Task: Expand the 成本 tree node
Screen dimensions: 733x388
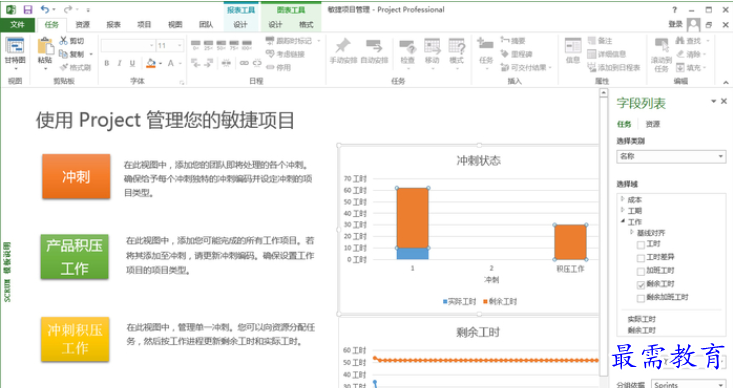Action: point(623,199)
